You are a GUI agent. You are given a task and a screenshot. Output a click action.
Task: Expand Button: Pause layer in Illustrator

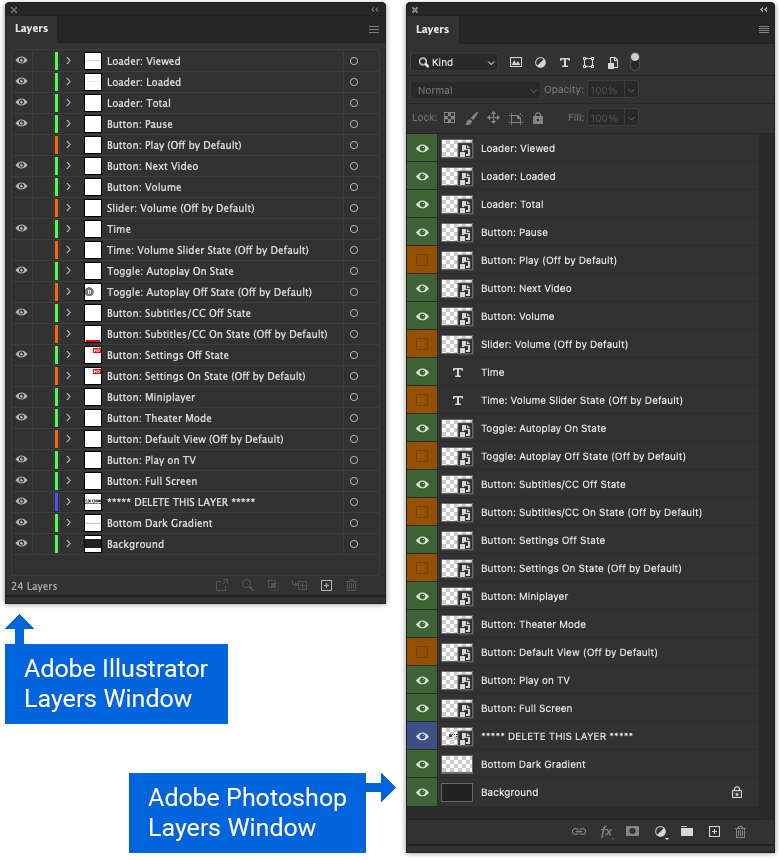coord(69,124)
